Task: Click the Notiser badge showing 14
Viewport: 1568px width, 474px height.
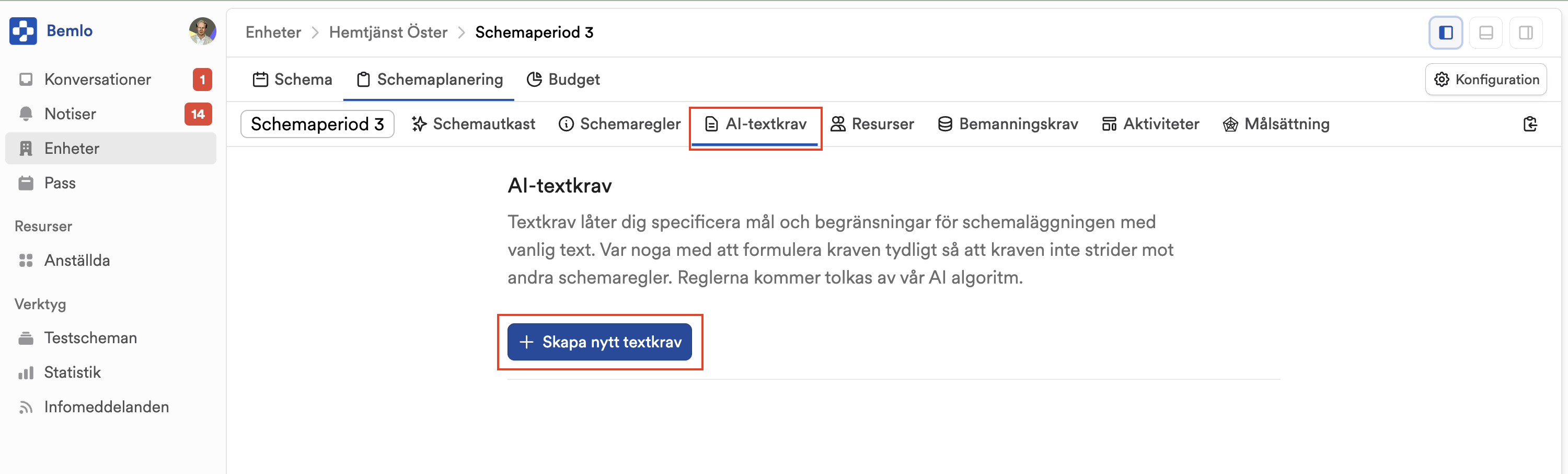Action: [x=198, y=114]
